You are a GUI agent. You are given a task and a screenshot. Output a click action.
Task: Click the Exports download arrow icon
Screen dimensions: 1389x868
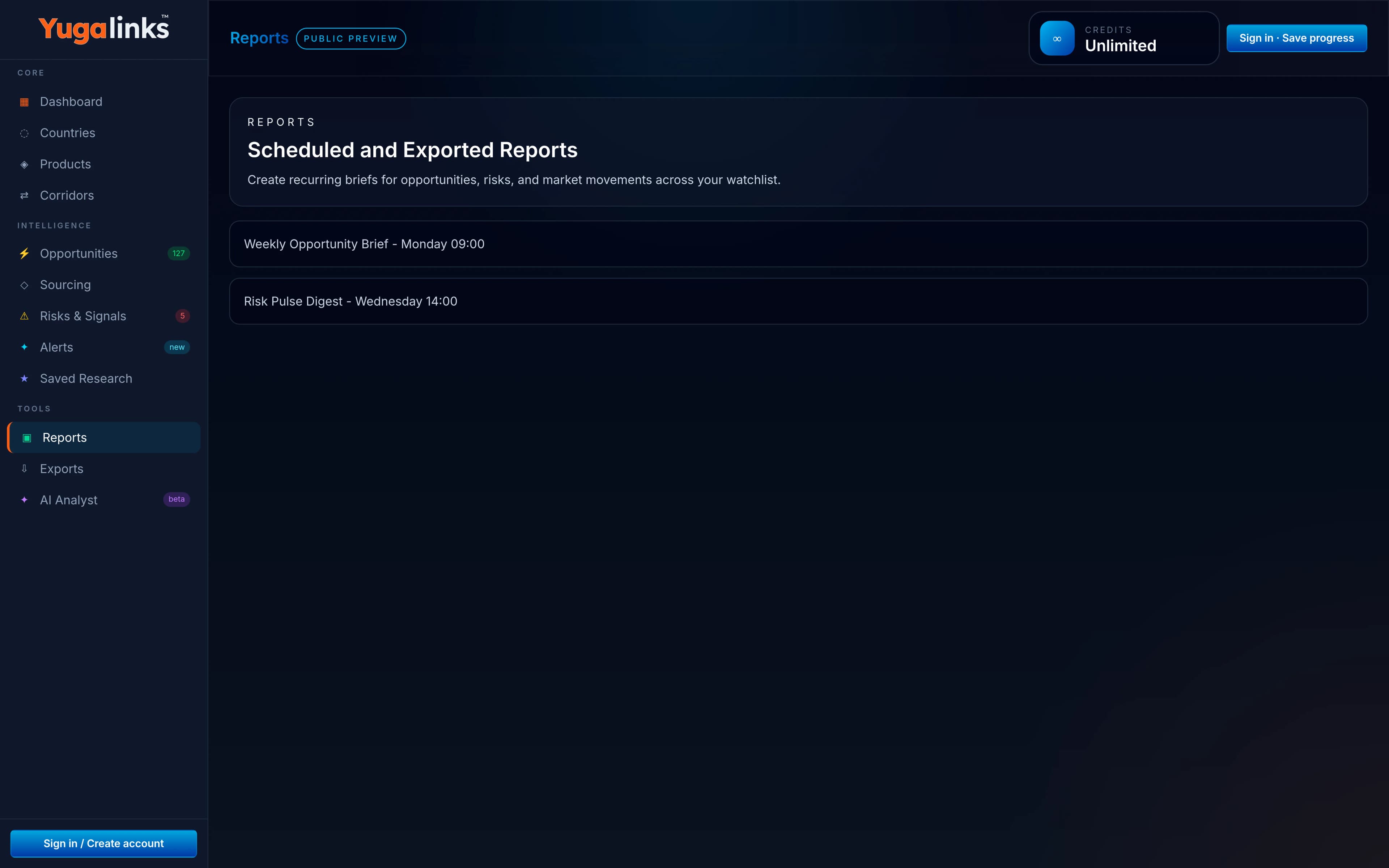coord(24,469)
